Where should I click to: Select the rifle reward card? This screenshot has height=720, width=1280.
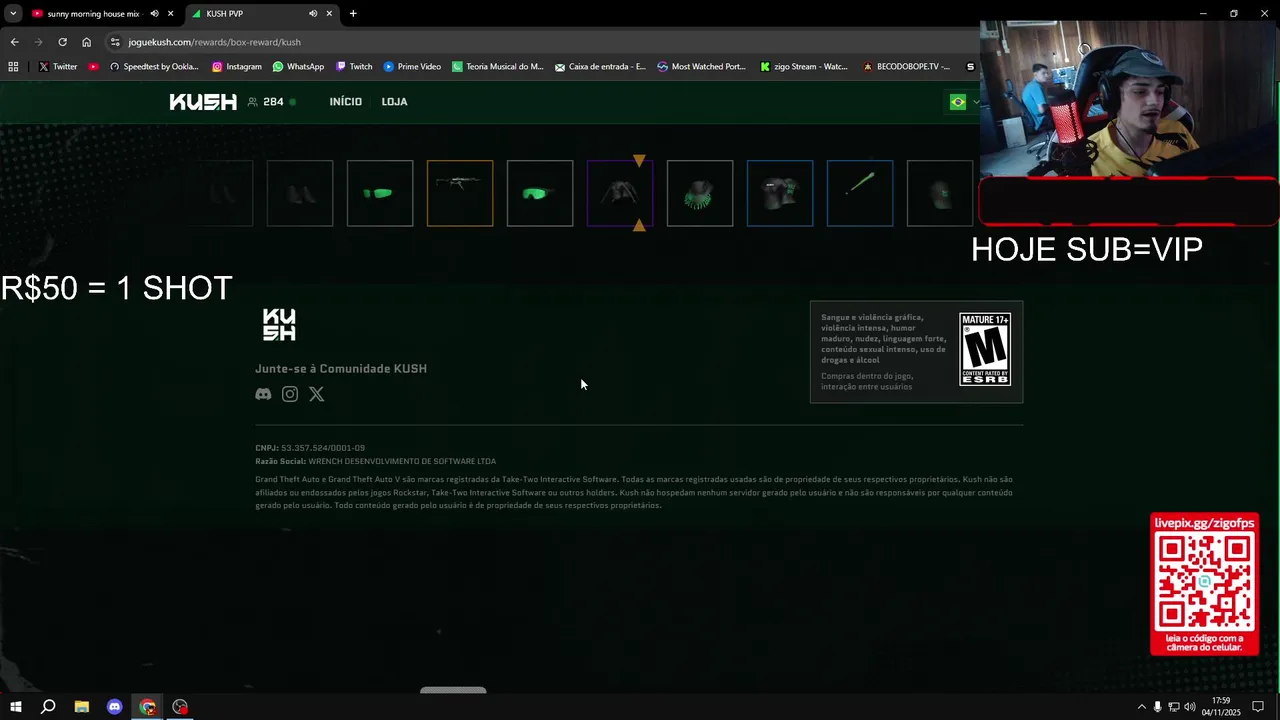point(460,193)
